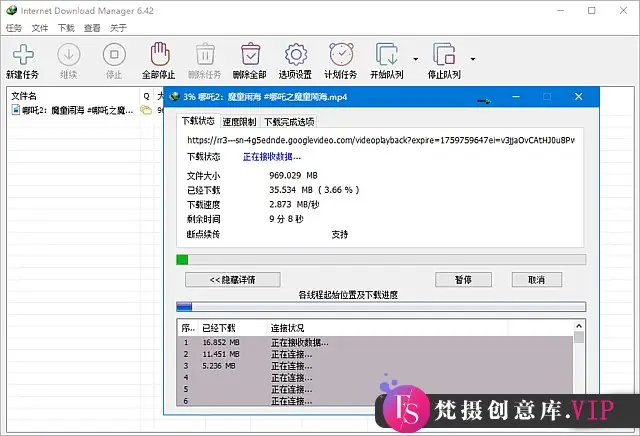Open the 计划任务 scheduler clock icon
This screenshot has height=436, width=640.
[x=341, y=54]
